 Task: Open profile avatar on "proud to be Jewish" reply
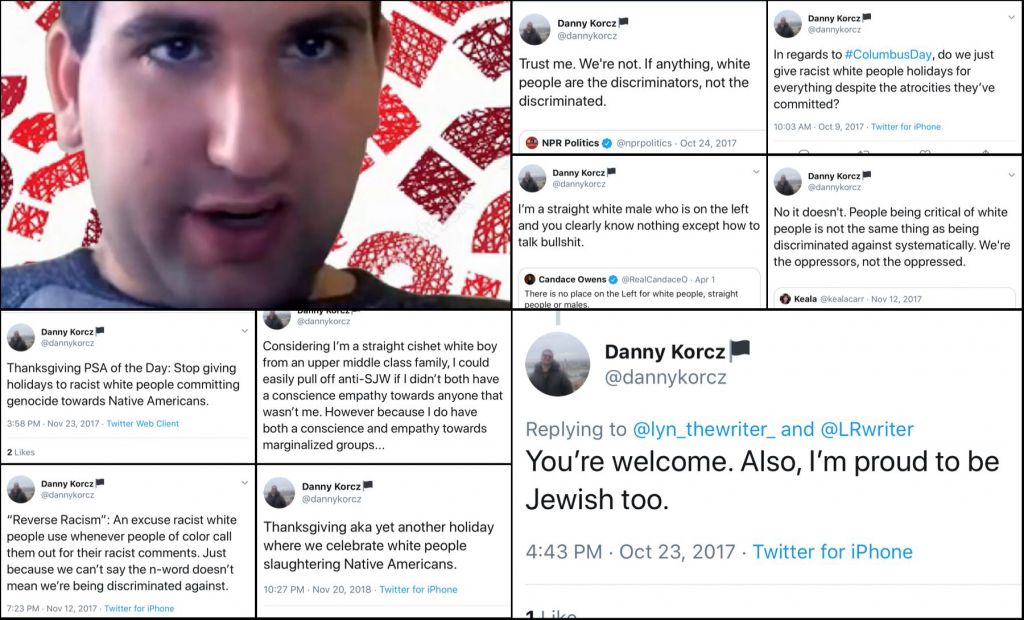[x=557, y=364]
